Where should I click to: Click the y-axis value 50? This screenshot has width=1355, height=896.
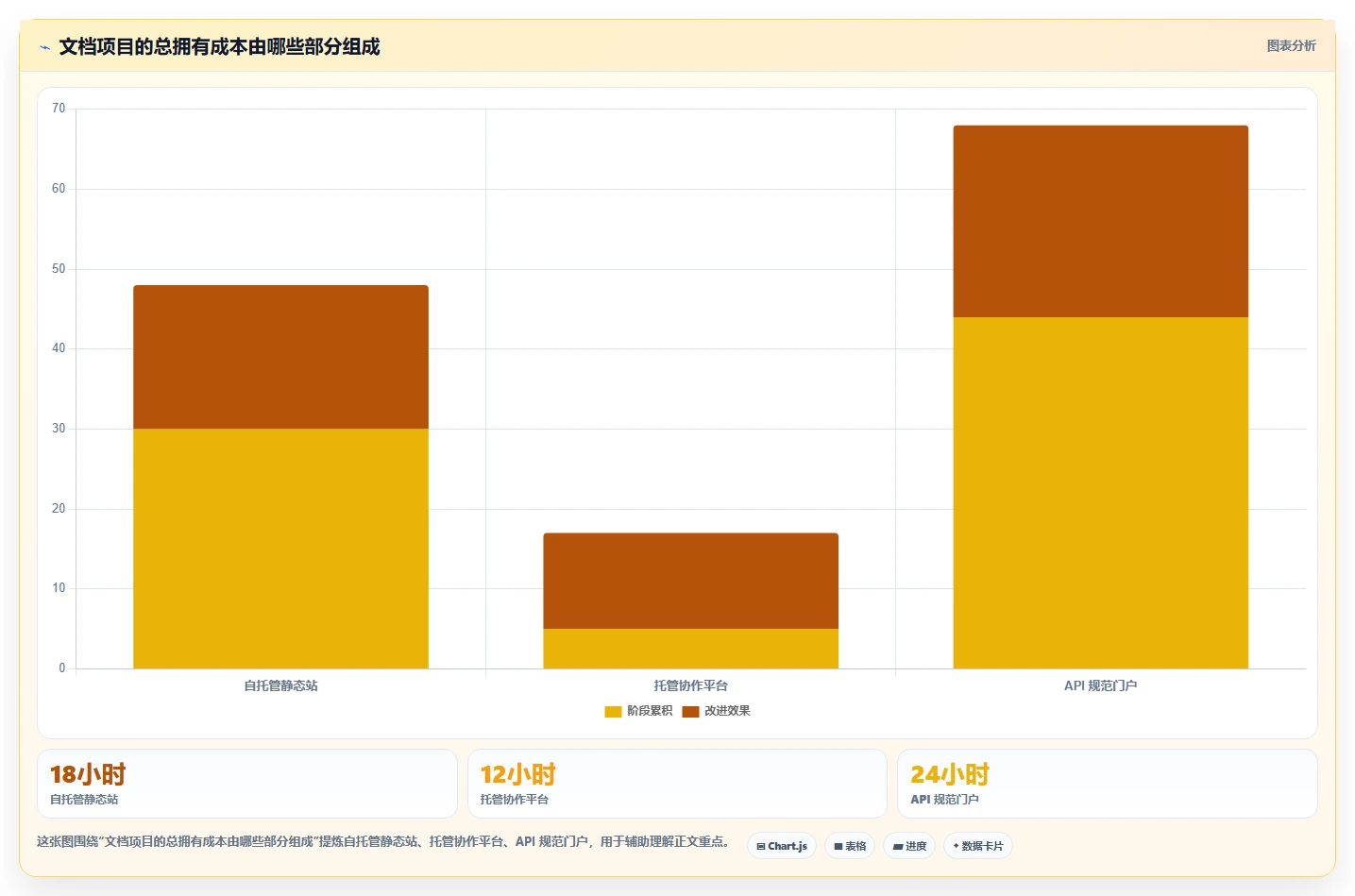59,269
